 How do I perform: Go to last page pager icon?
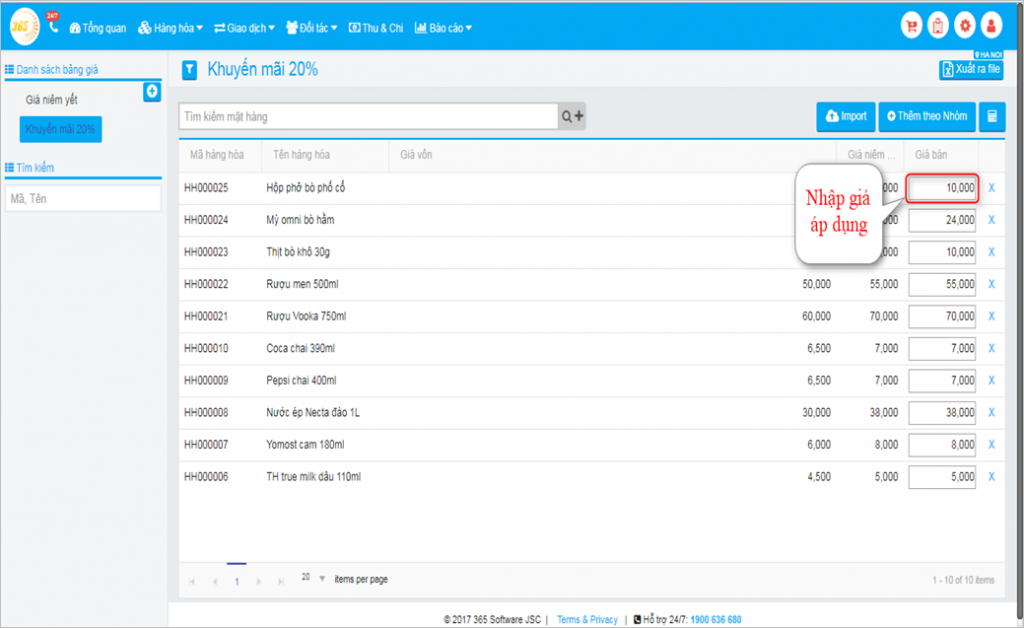click(x=281, y=581)
